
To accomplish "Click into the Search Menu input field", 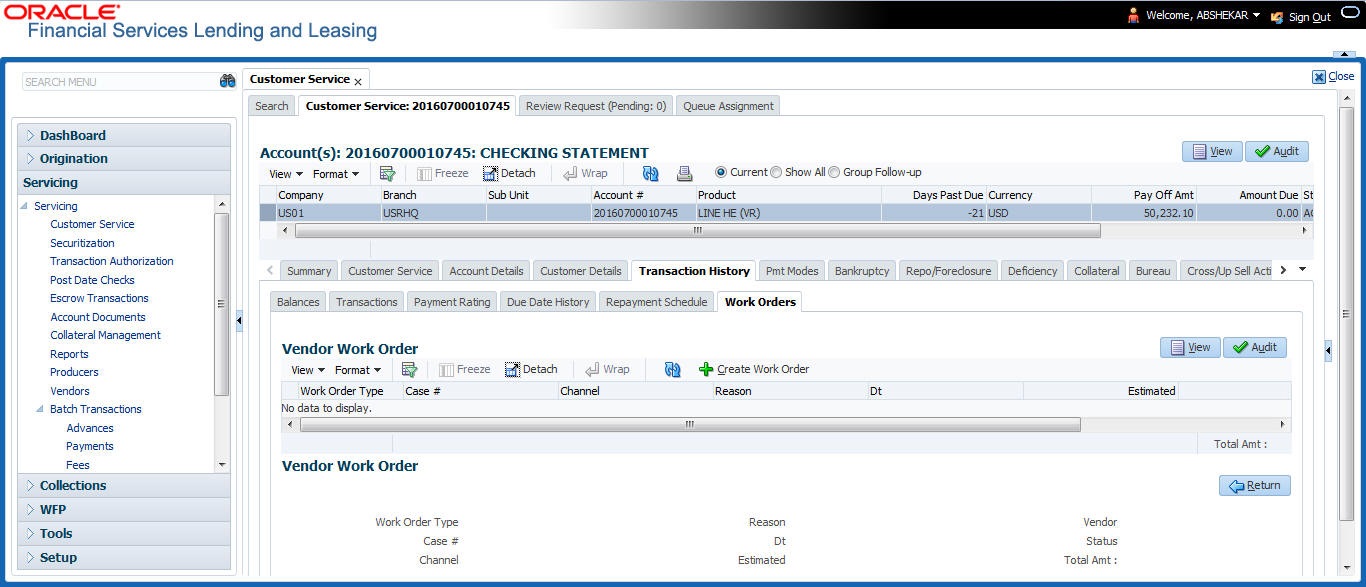I will point(118,82).
